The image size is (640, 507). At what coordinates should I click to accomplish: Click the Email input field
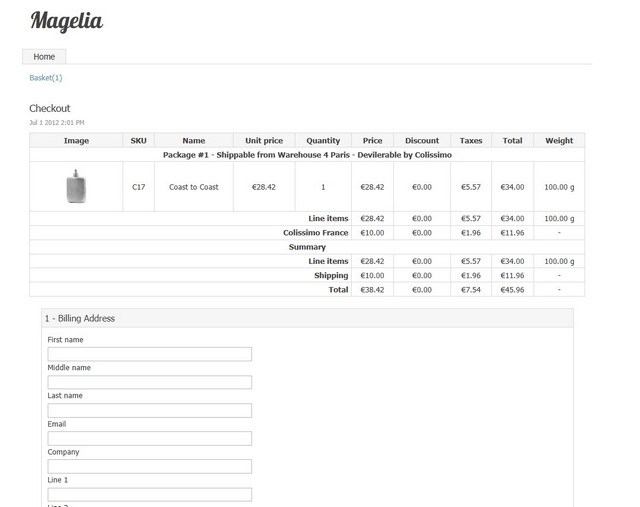pos(149,438)
